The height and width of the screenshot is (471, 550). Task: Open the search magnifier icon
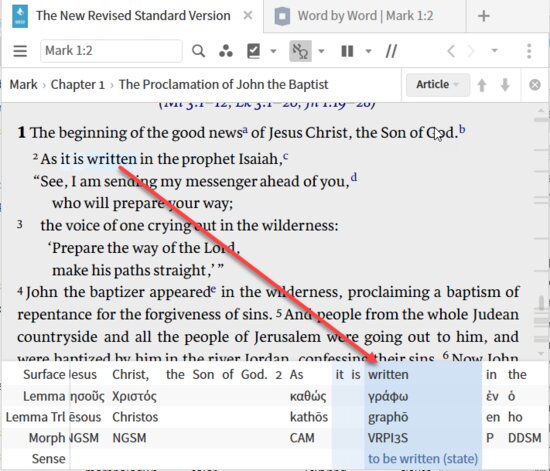tap(199, 51)
